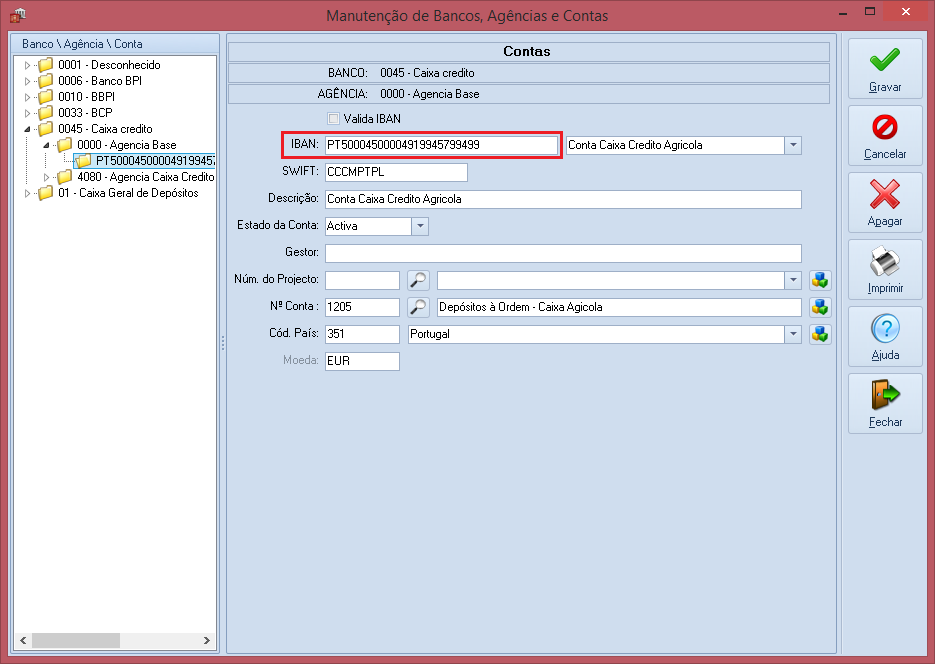Click cubes icon at end of Cód. País row
This screenshot has height=664, width=935.
(x=820, y=334)
